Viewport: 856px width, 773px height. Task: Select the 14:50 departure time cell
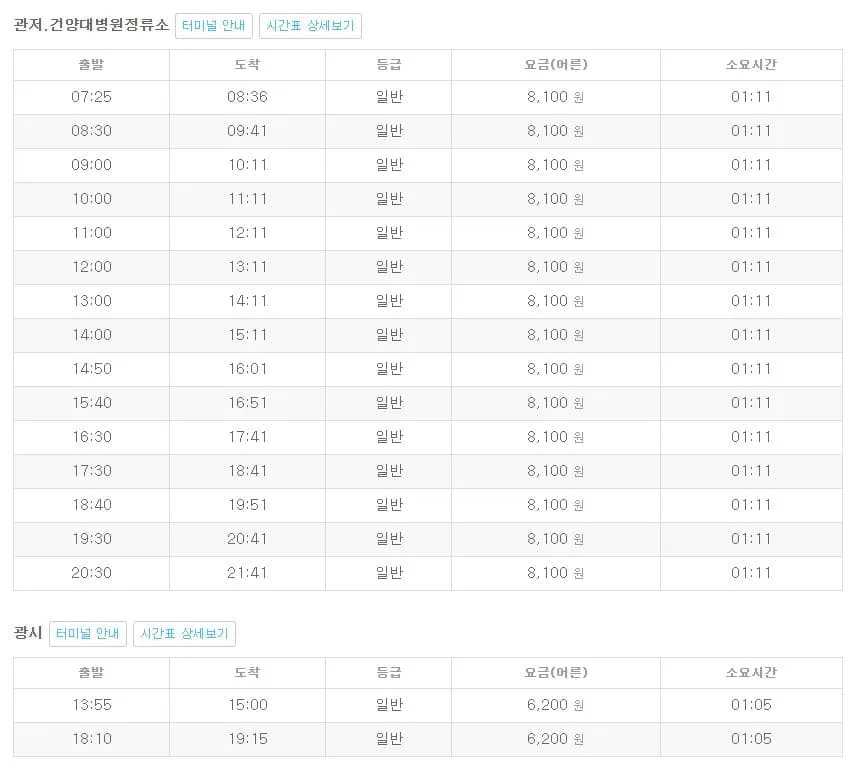(x=91, y=368)
